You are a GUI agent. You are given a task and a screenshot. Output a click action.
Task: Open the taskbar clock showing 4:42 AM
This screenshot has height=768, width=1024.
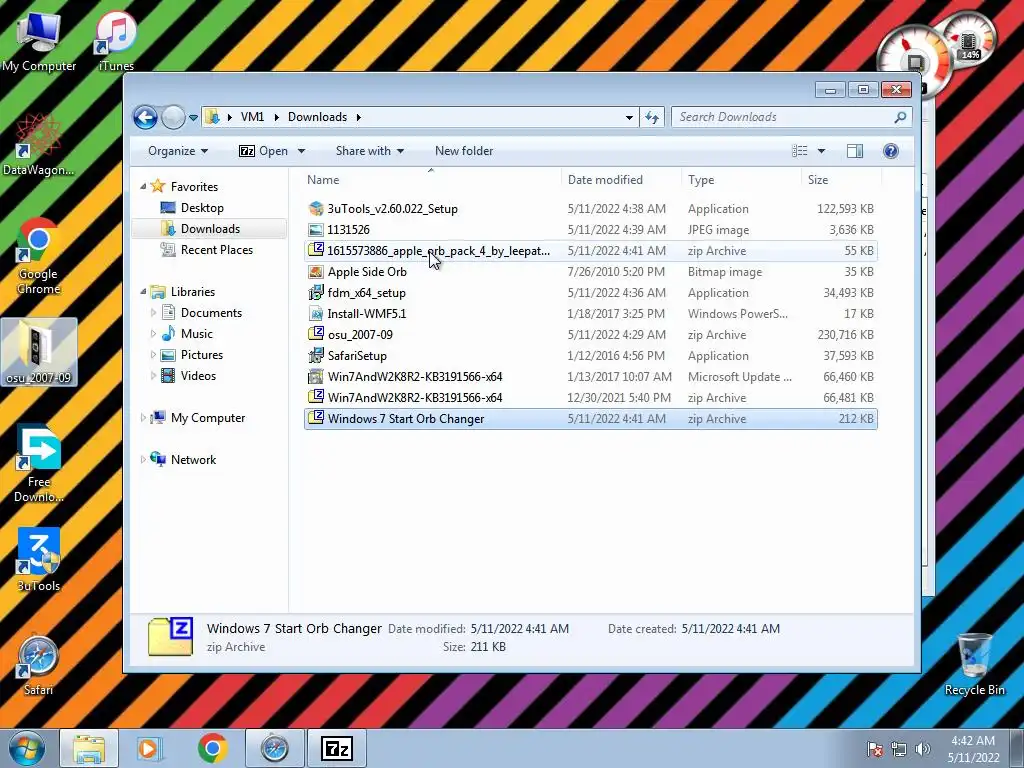click(973, 748)
